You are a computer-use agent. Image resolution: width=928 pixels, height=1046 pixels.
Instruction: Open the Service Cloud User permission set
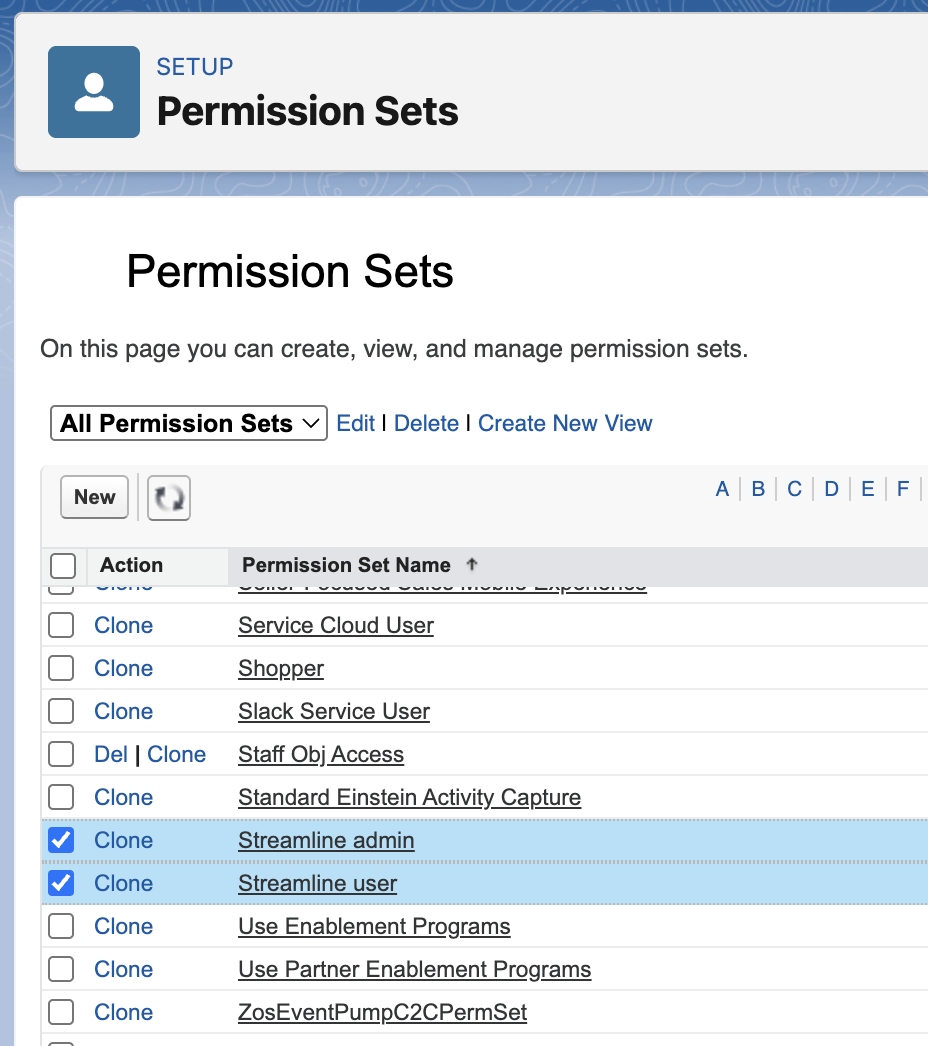click(336, 625)
